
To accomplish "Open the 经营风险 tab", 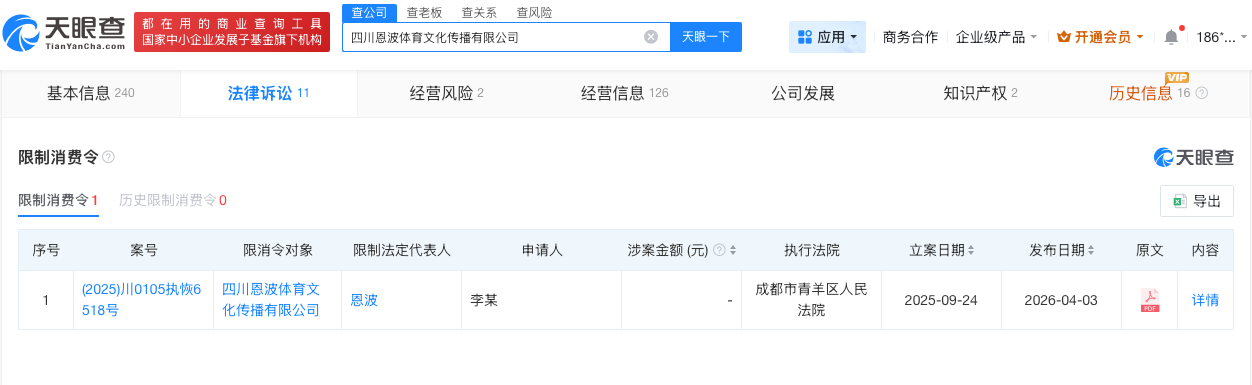I will click(x=446, y=94).
